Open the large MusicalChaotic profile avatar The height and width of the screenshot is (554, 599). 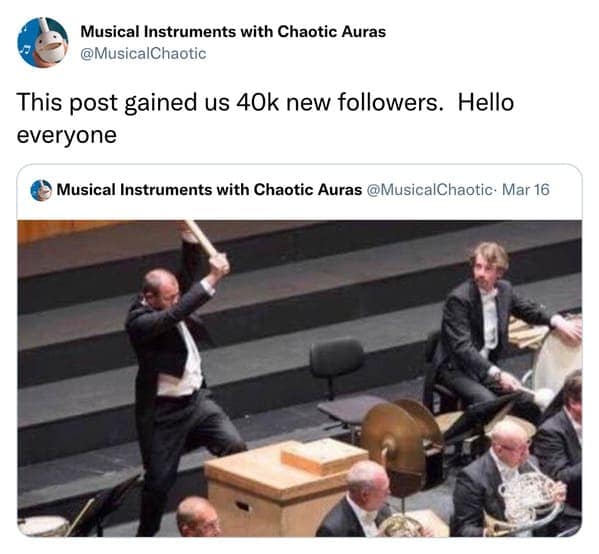tap(43, 42)
